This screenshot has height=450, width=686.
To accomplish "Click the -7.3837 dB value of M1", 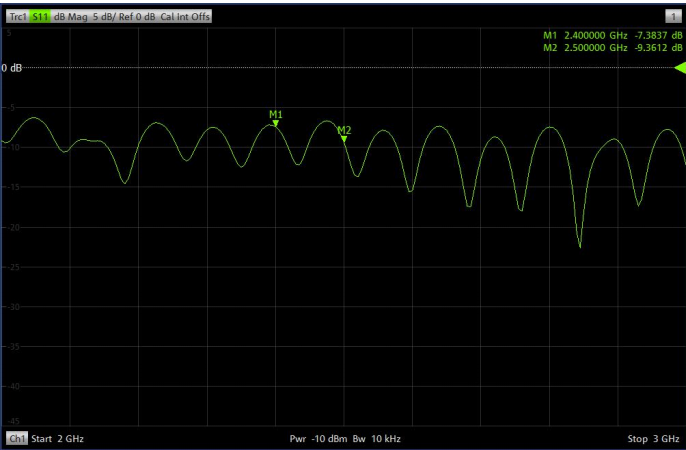I will tap(658, 35).
